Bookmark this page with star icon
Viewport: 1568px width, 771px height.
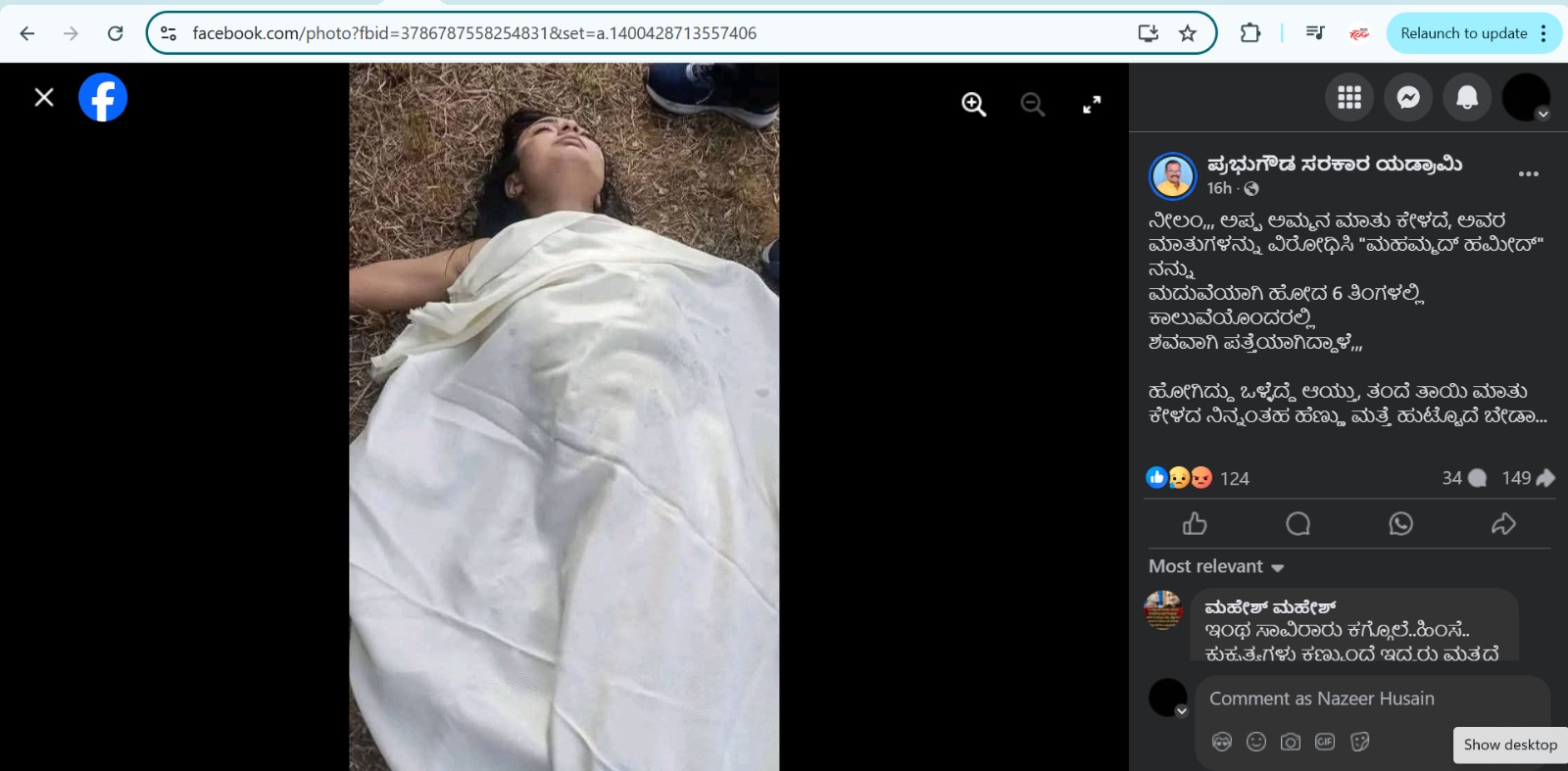[x=1188, y=33]
